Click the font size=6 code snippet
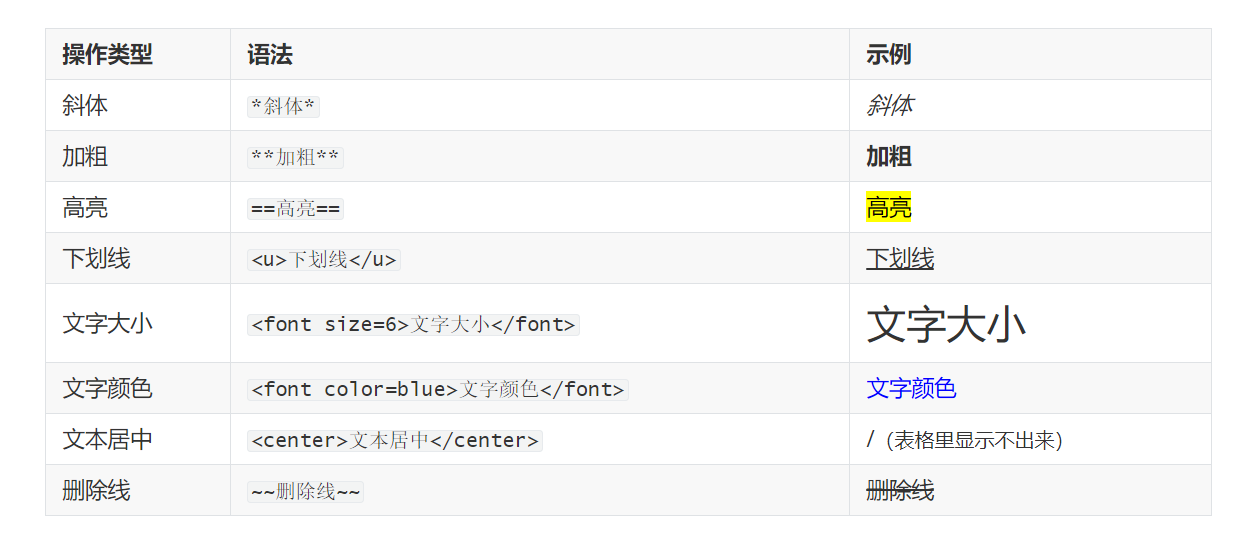 [x=413, y=325]
